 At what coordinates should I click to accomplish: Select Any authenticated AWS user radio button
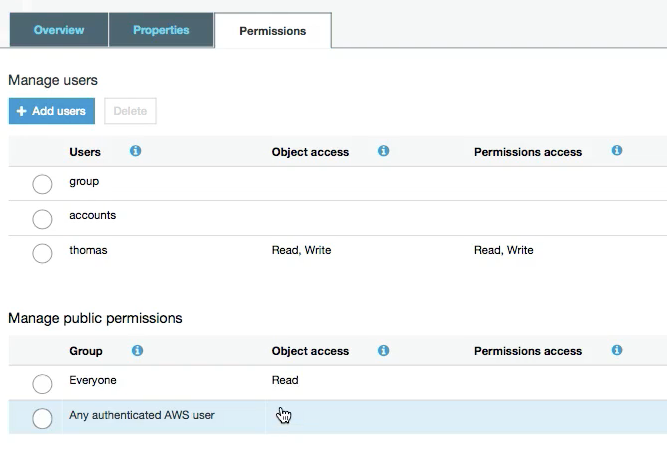click(x=42, y=418)
